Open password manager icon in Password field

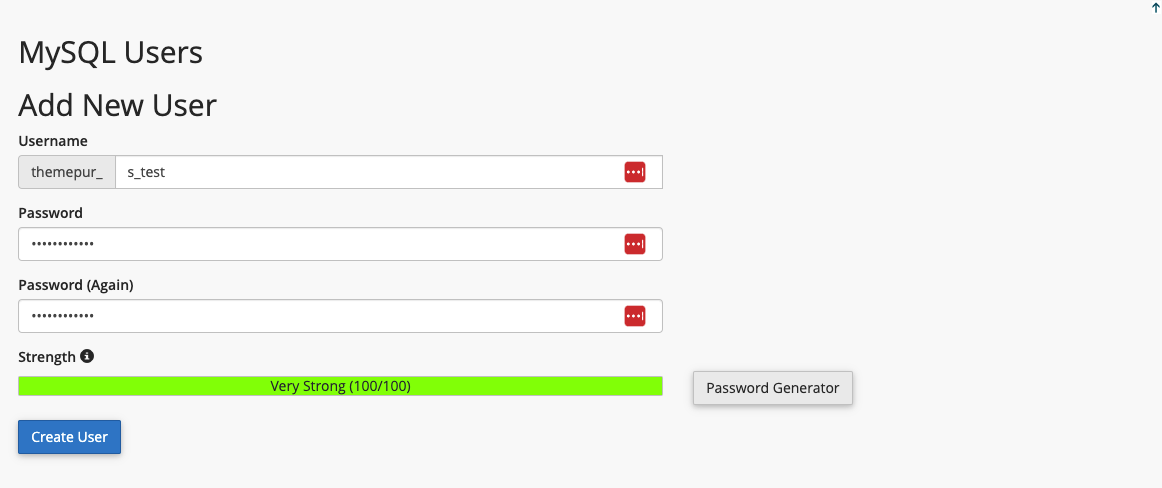[634, 244]
